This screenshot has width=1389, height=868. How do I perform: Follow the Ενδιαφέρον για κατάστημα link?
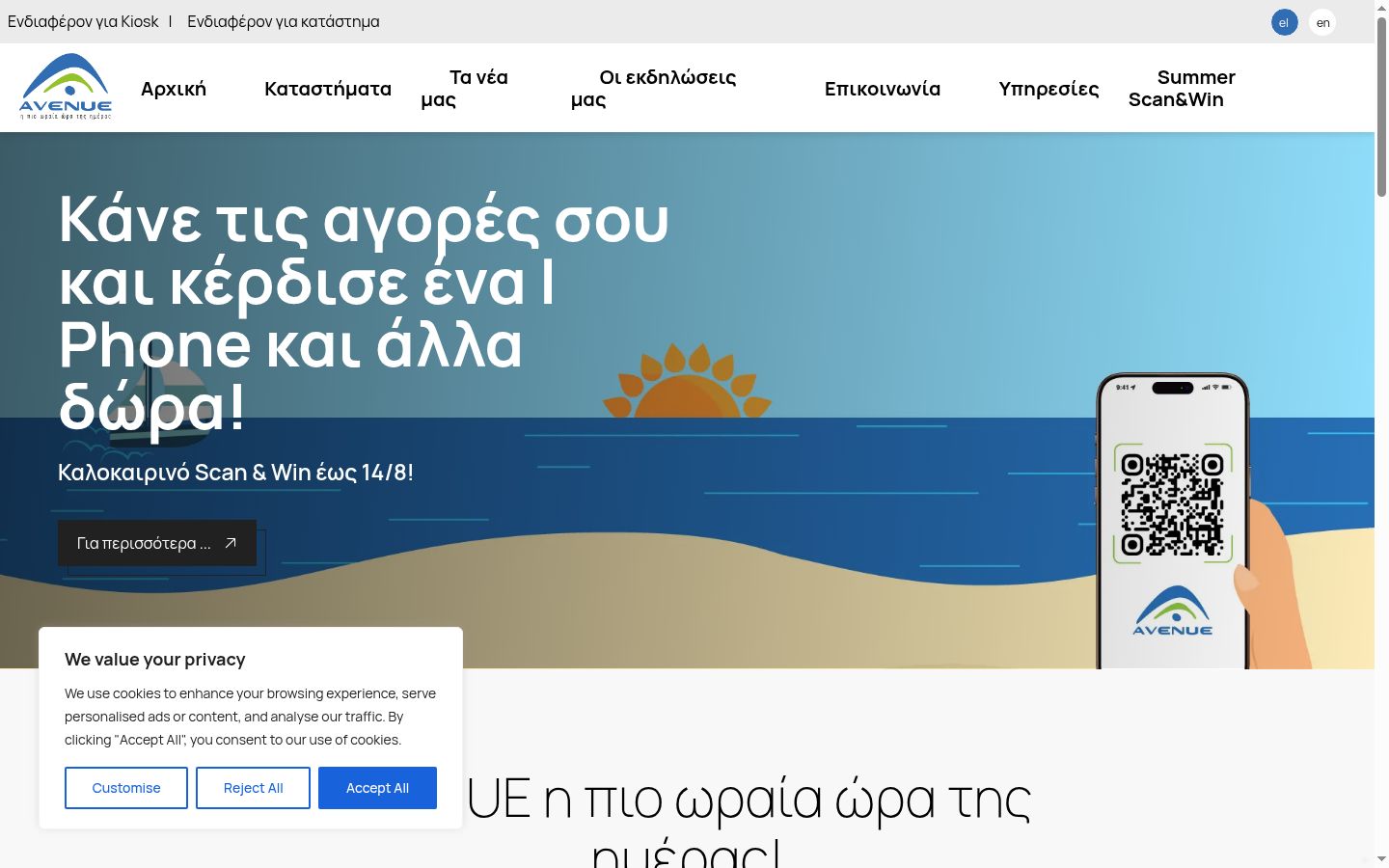click(284, 21)
